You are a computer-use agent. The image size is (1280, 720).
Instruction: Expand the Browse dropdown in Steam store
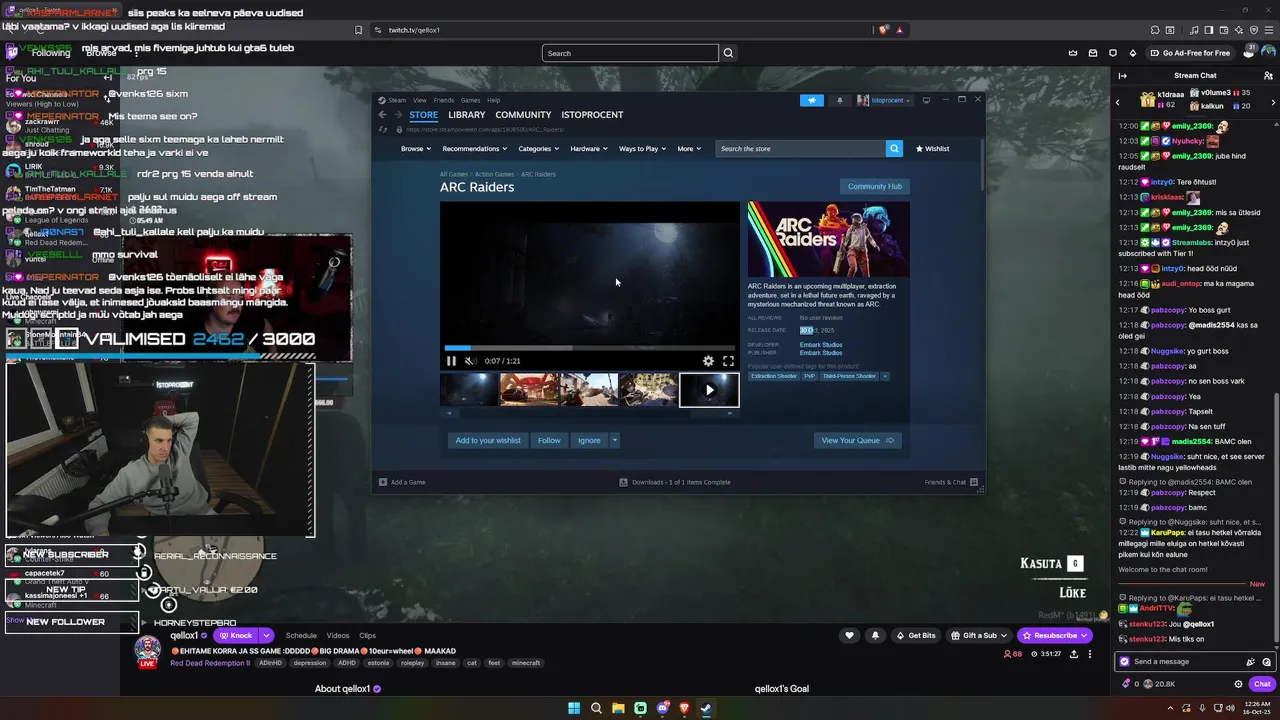tap(416, 149)
